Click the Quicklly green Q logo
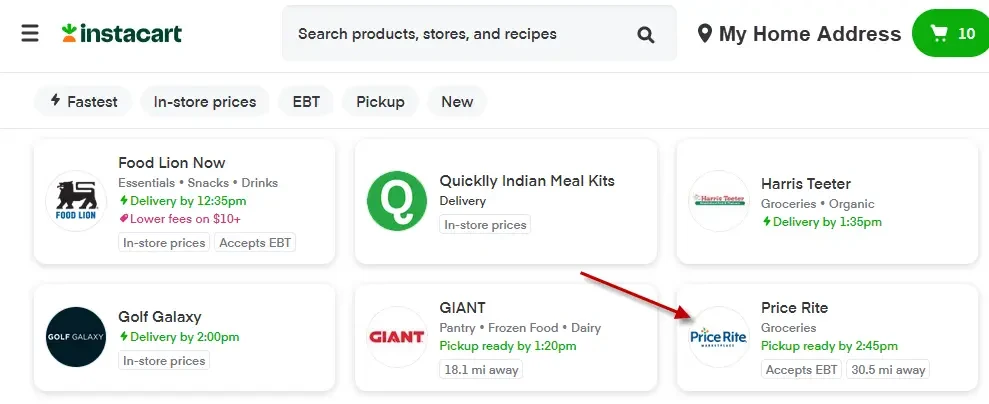989x404 pixels. pyautogui.click(x=397, y=201)
